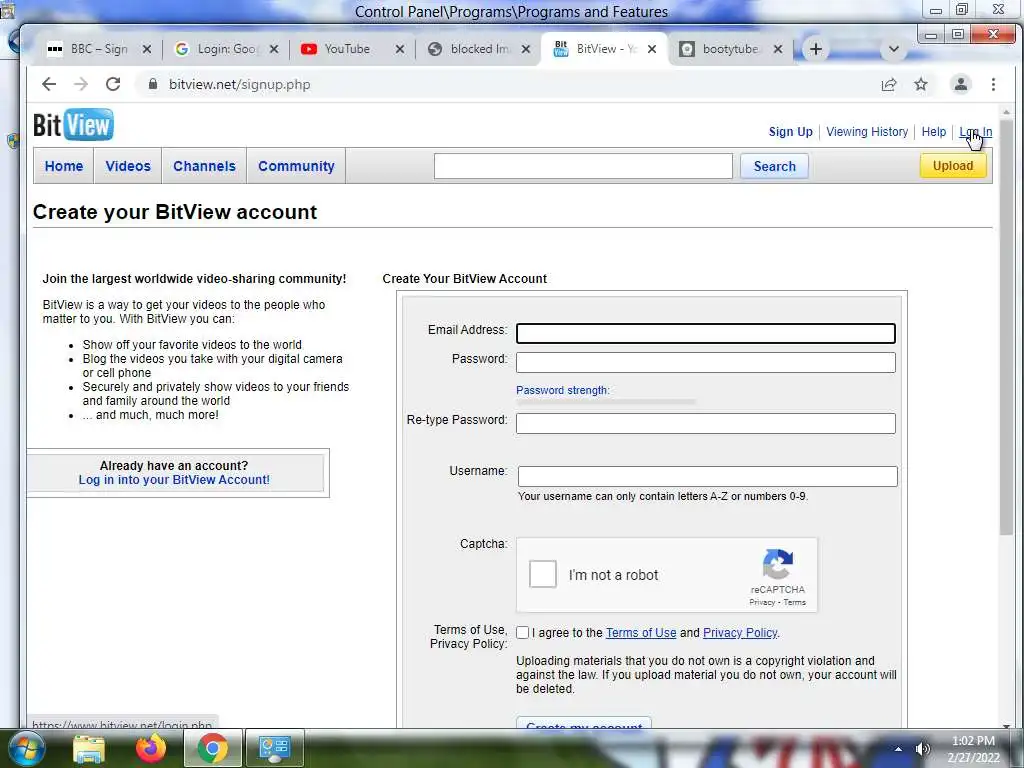Open the Viewing History link
The width and height of the screenshot is (1024, 768).
pyautogui.click(x=867, y=132)
